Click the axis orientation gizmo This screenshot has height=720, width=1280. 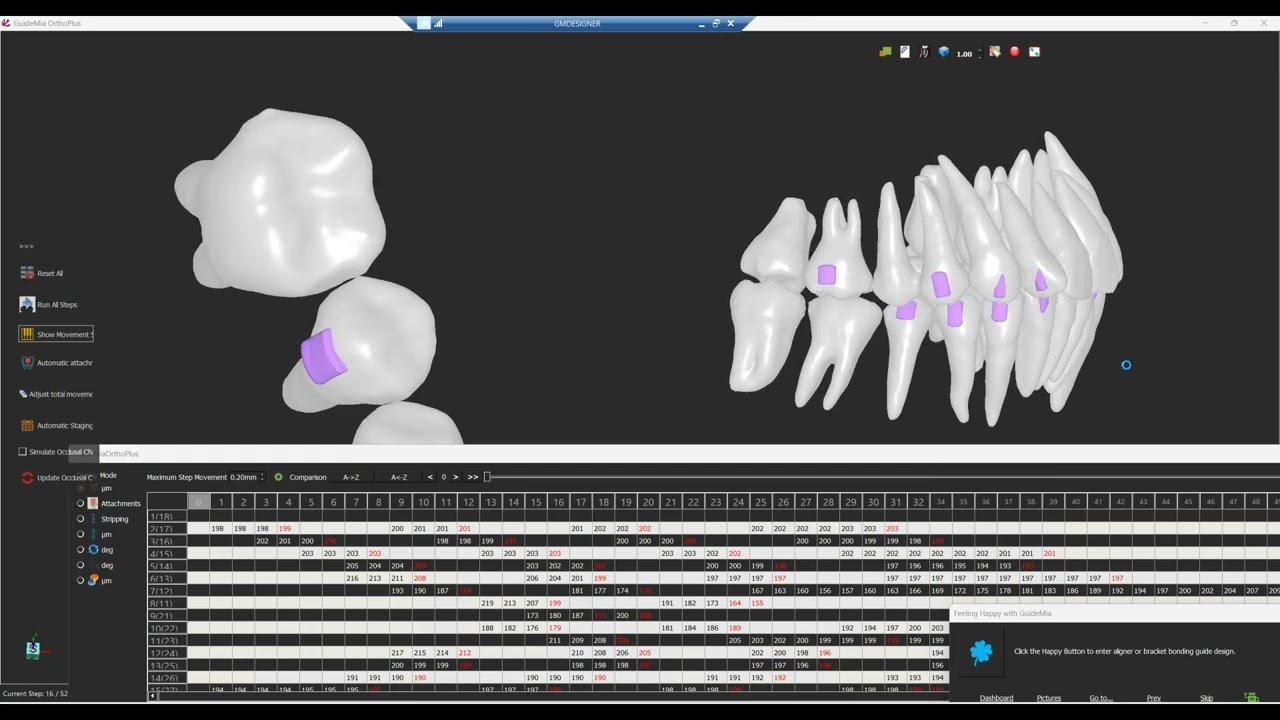click(35, 648)
